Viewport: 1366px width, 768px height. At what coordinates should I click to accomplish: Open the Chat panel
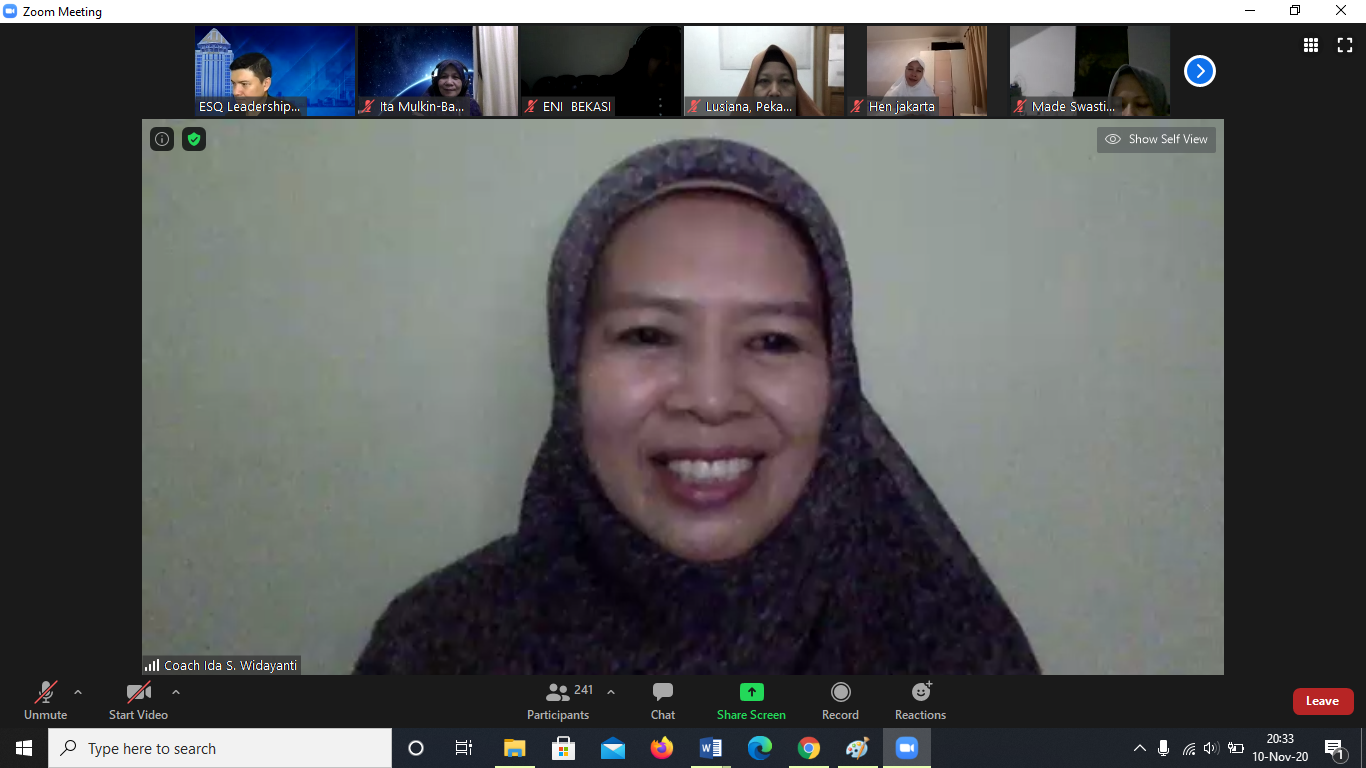coord(662,700)
